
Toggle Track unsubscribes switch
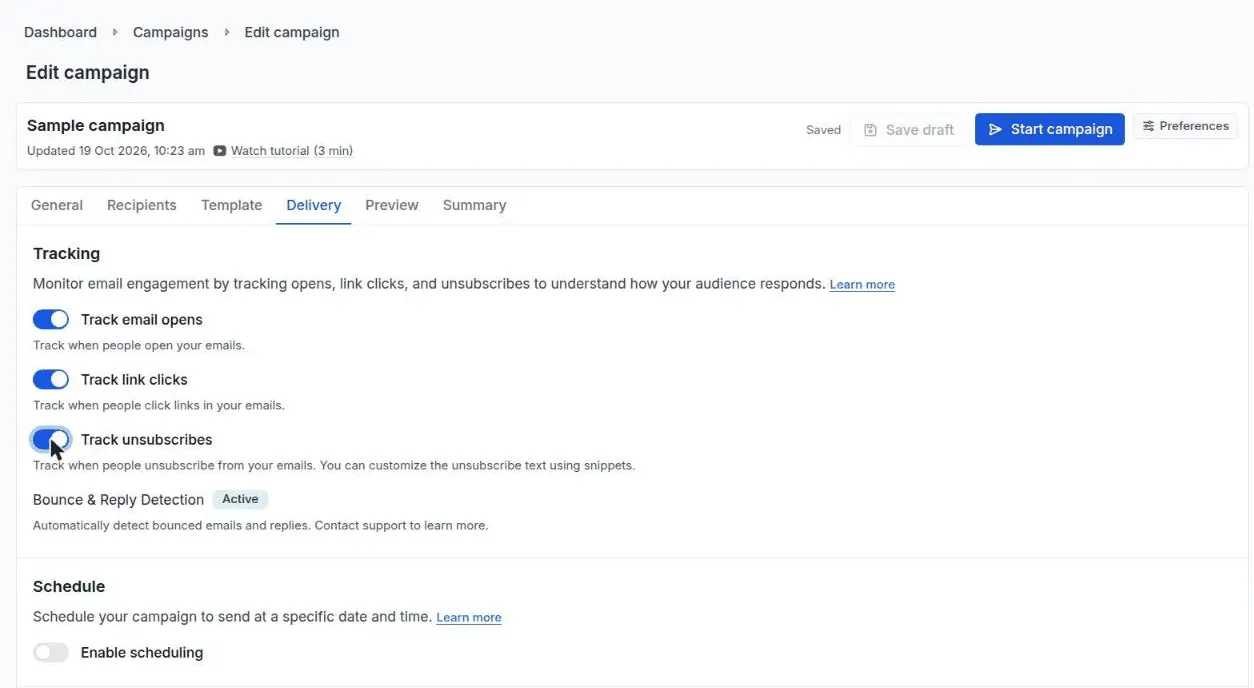pos(51,440)
